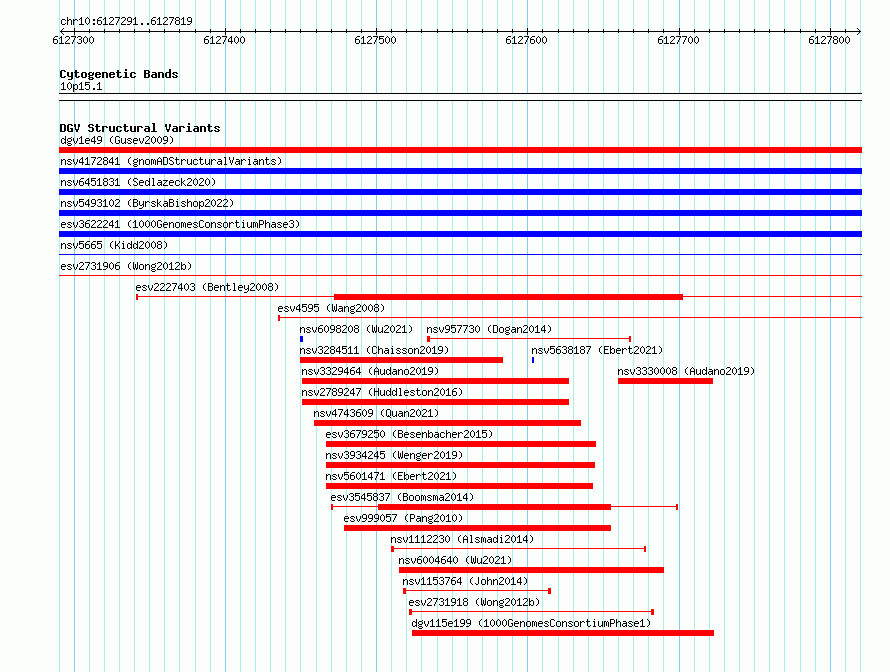This screenshot has height=672, width=890.
Task: Open nsv5638187 (Ebert2021) label
Action: point(597,350)
